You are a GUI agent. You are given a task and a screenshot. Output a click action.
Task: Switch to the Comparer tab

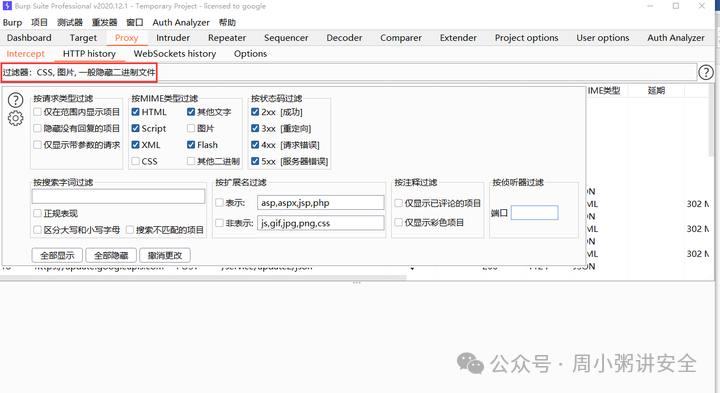pos(401,38)
